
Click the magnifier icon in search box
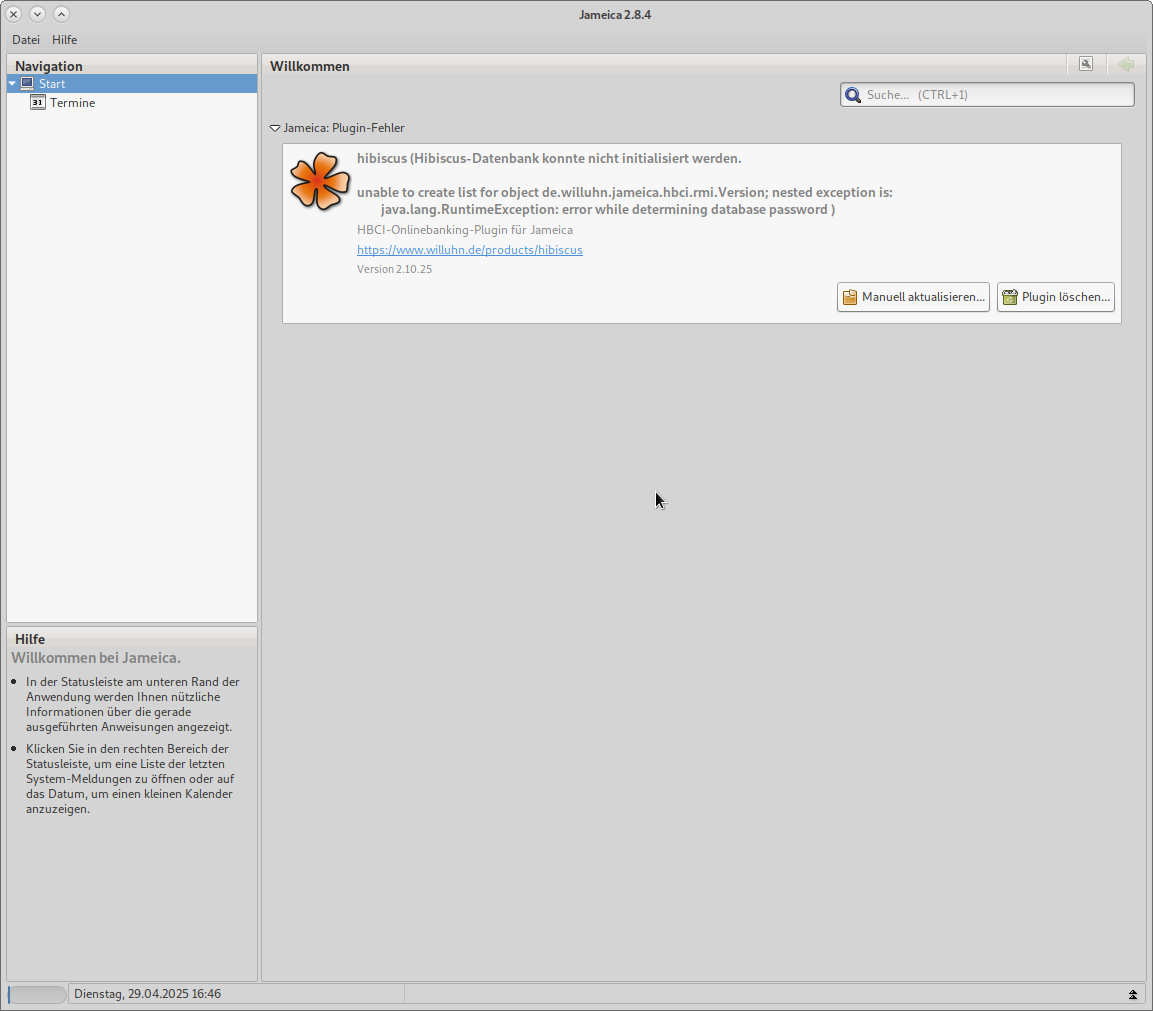tap(853, 95)
